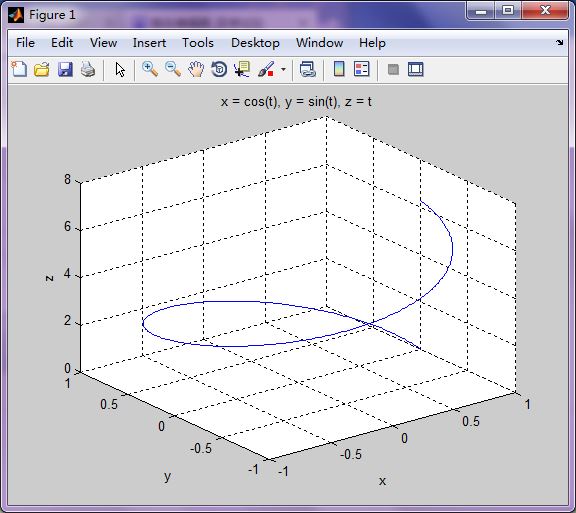This screenshot has width=576, height=513.
Task: Insert a legend using the Legend icon
Action: click(362, 69)
